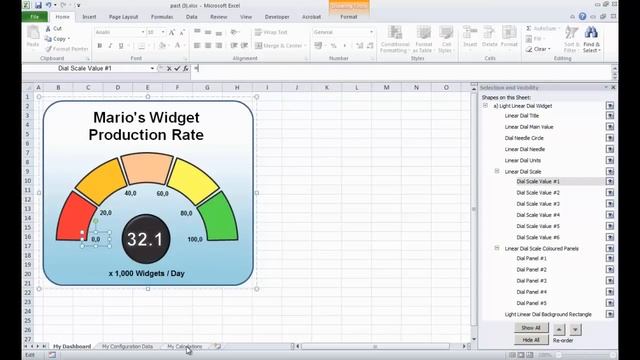
Task: Click the Insert Function fx button
Action: 186,69
